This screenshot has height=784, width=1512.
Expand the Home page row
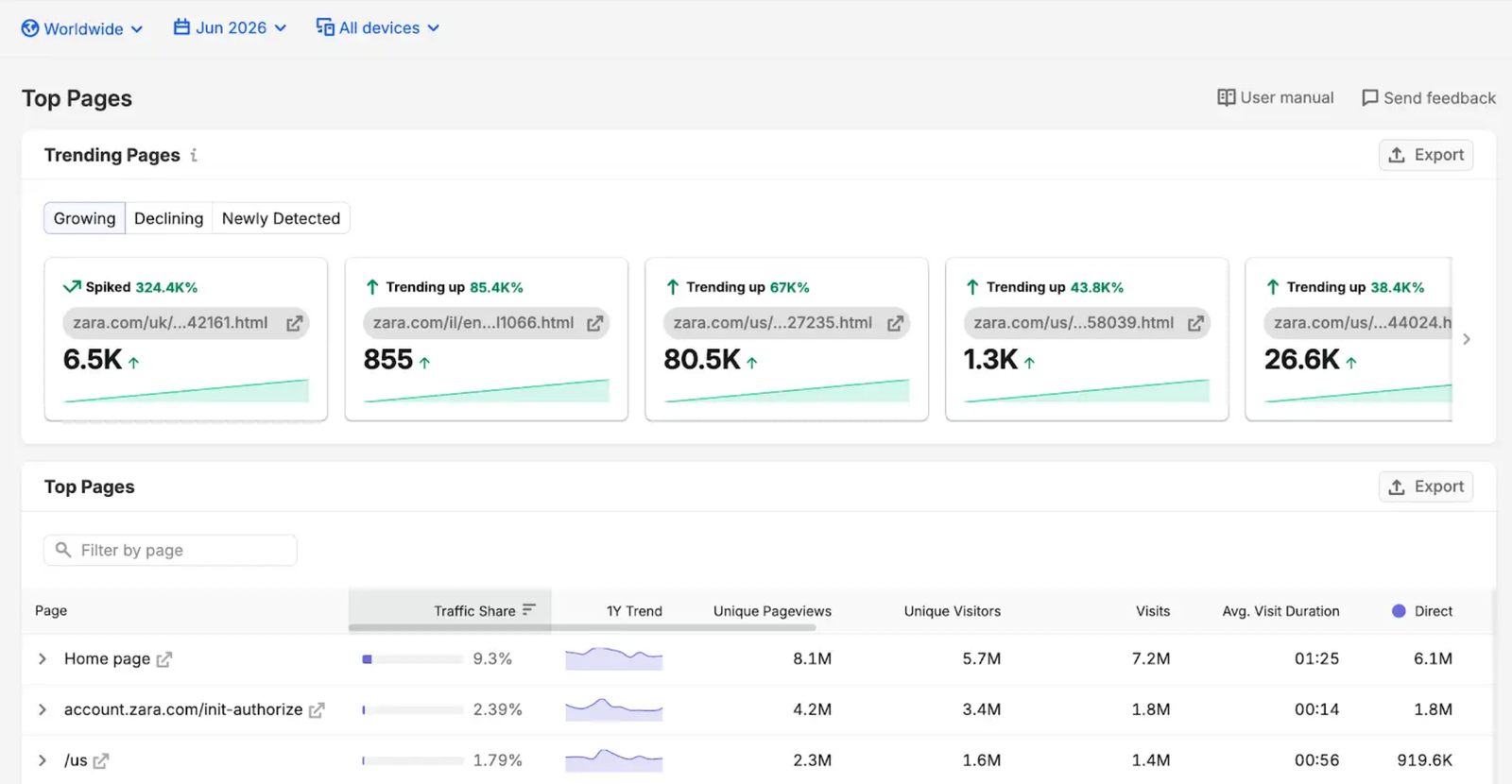(x=43, y=658)
